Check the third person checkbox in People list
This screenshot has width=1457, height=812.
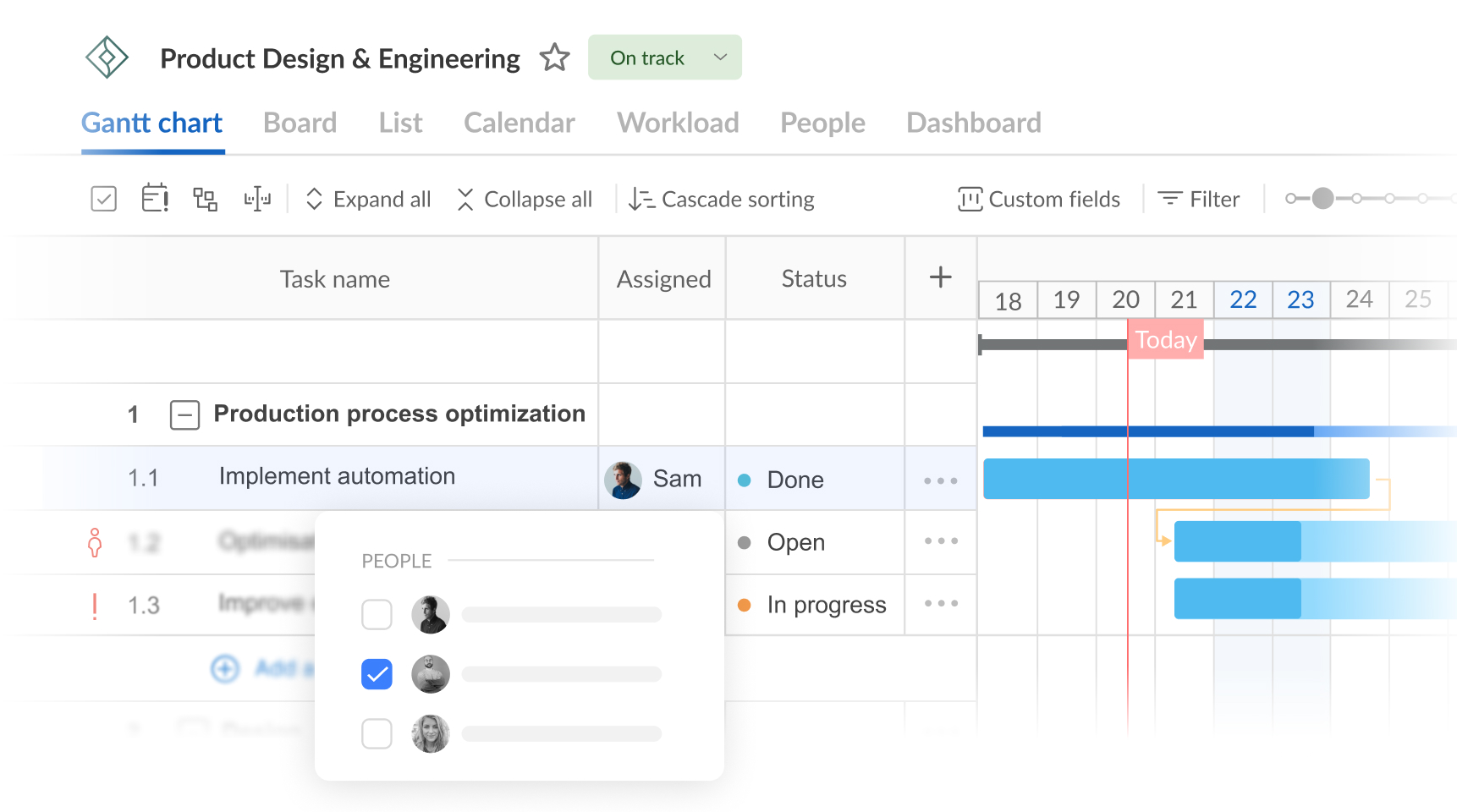(x=377, y=733)
